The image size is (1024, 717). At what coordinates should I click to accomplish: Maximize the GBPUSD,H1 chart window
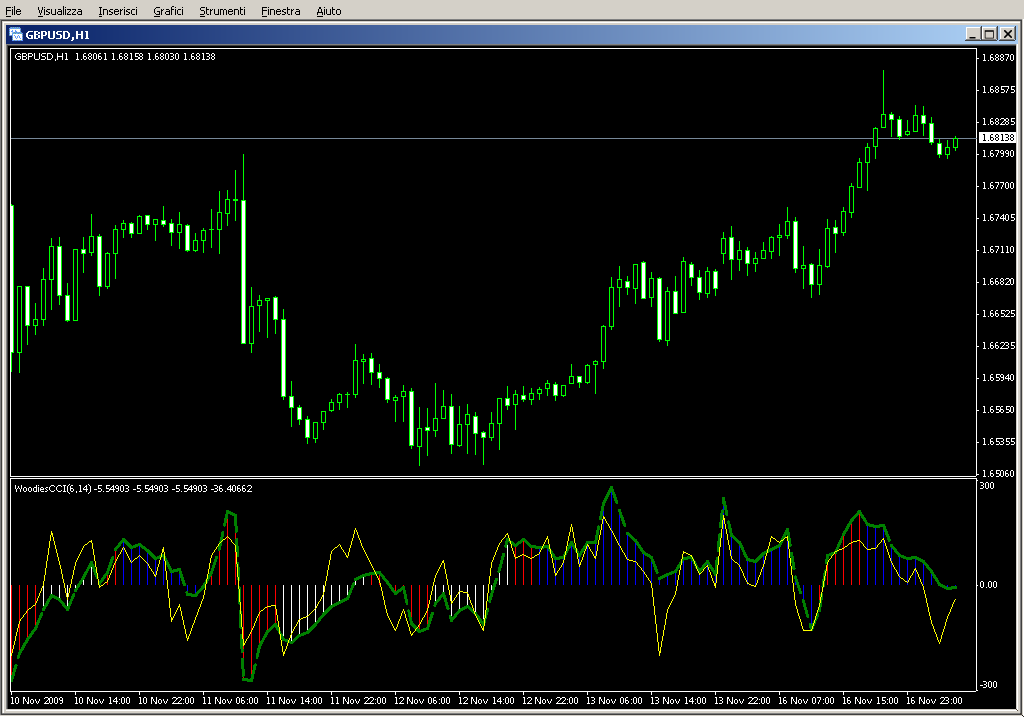pos(990,34)
